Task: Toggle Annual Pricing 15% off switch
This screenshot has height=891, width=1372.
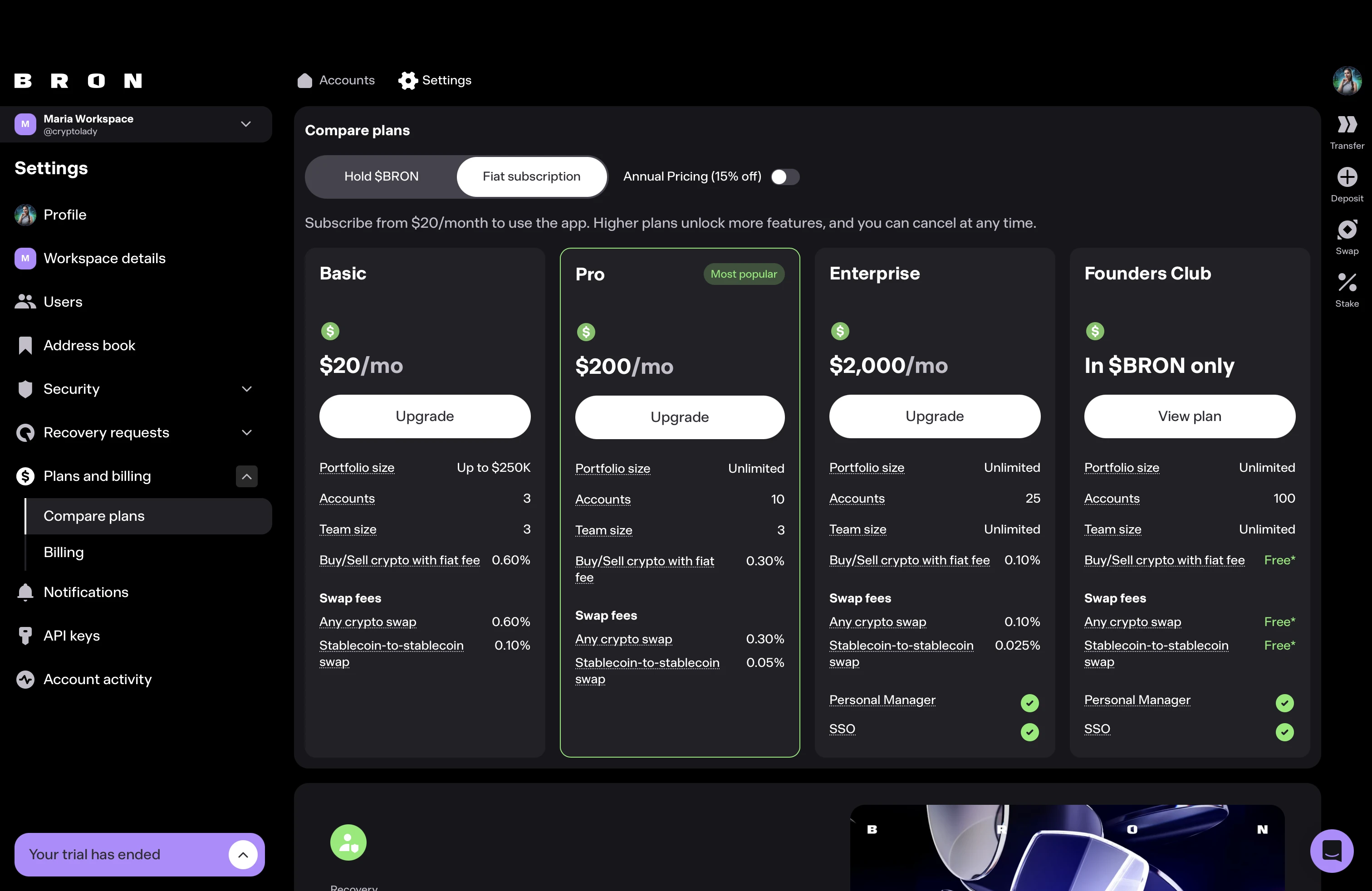Action: coord(785,177)
